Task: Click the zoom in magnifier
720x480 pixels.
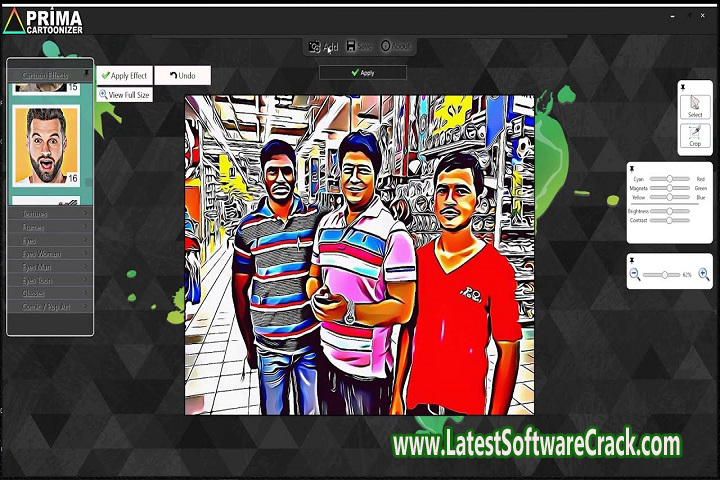Action: point(704,274)
